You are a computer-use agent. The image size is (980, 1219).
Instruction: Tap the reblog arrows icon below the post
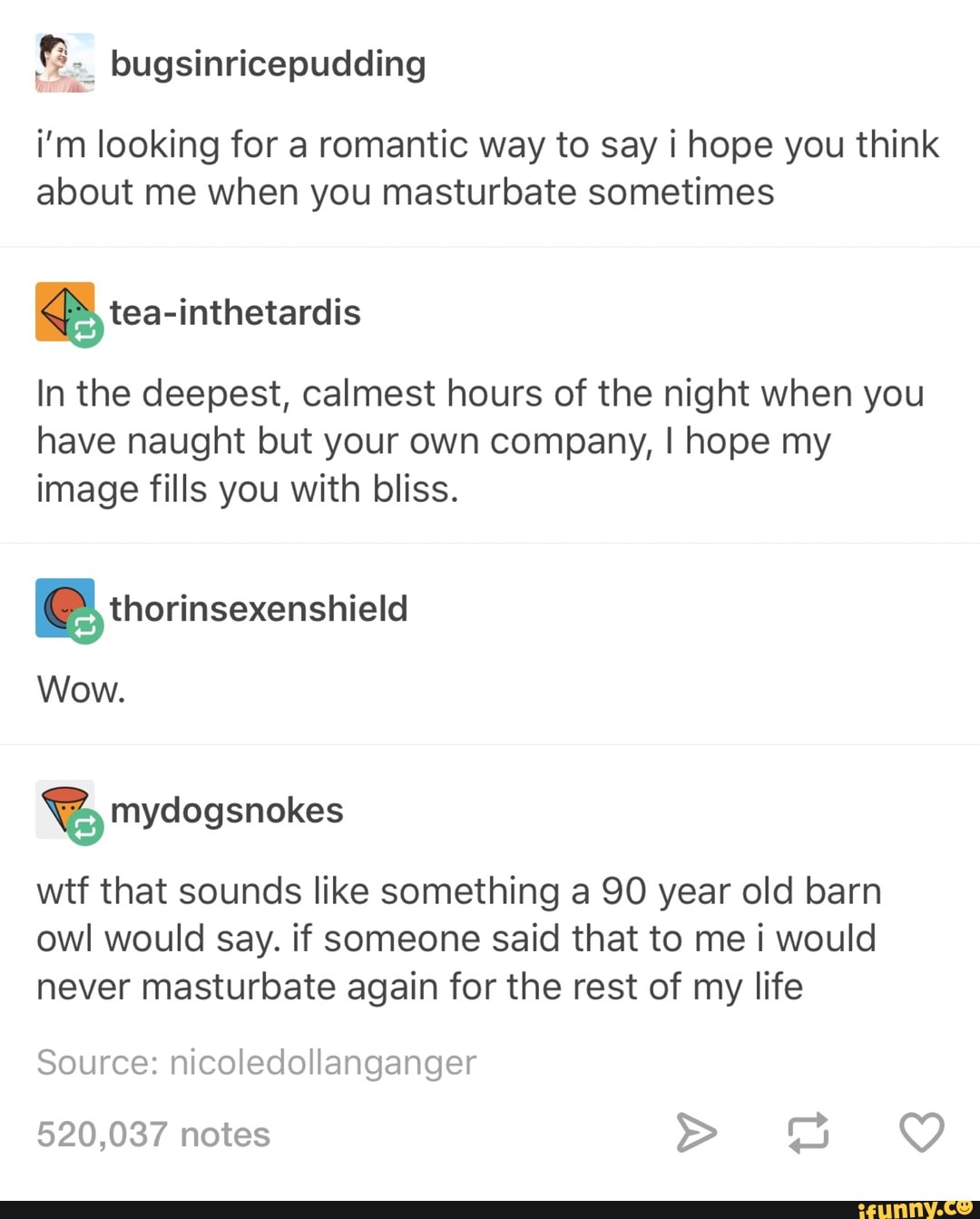[x=808, y=1133]
